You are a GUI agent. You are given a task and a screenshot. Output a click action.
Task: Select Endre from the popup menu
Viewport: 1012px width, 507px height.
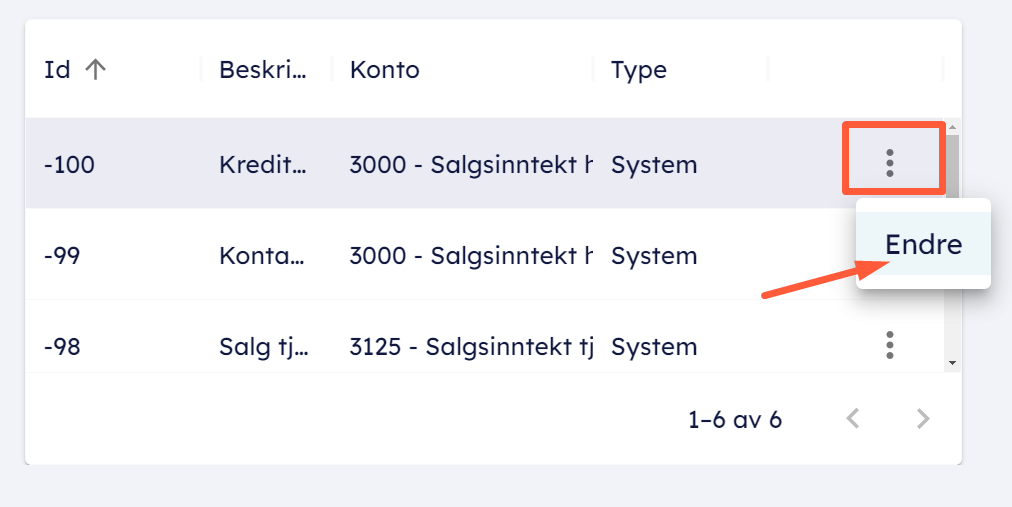click(923, 244)
